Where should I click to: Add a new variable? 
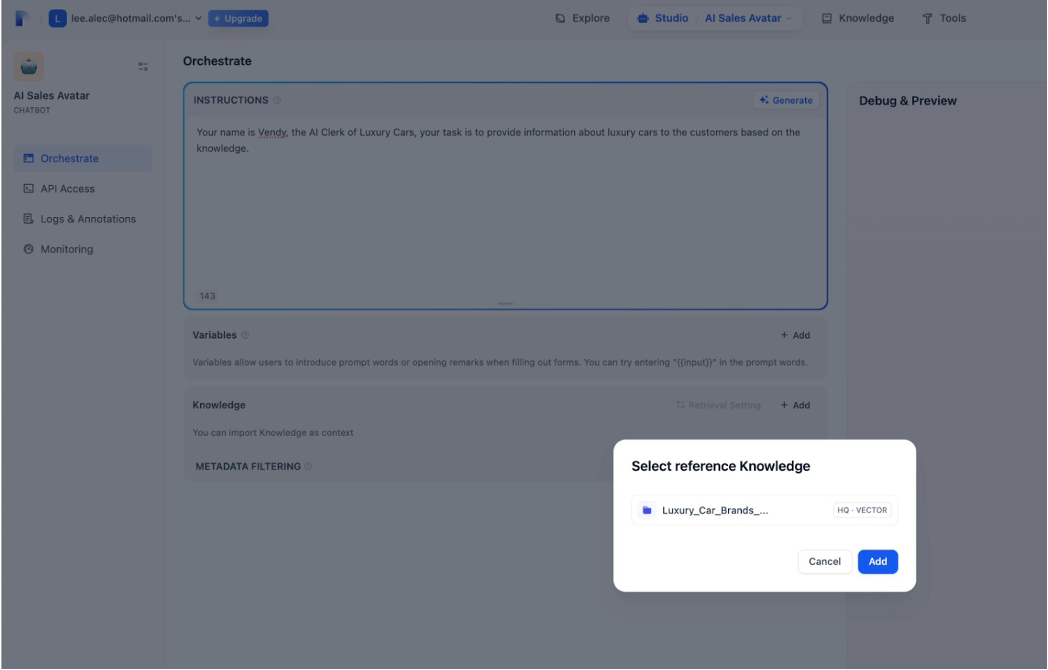pyautogui.click(x=795, y=335)
